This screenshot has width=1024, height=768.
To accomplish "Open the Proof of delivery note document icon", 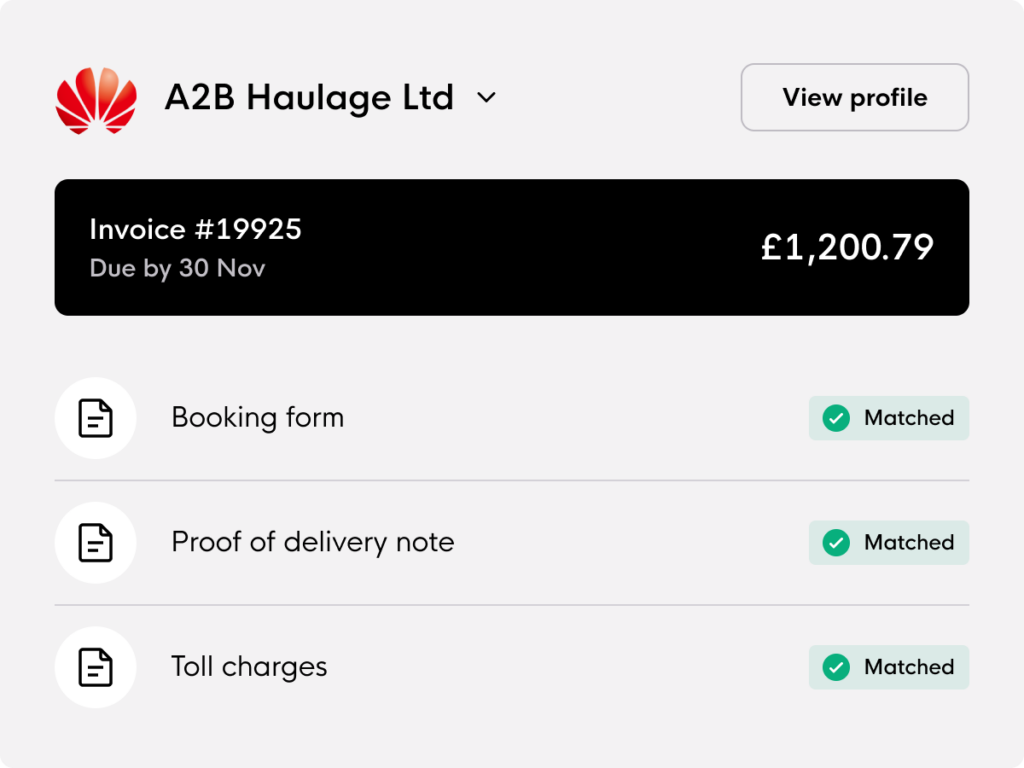I will pyautogui.click(x=95, y=543).
